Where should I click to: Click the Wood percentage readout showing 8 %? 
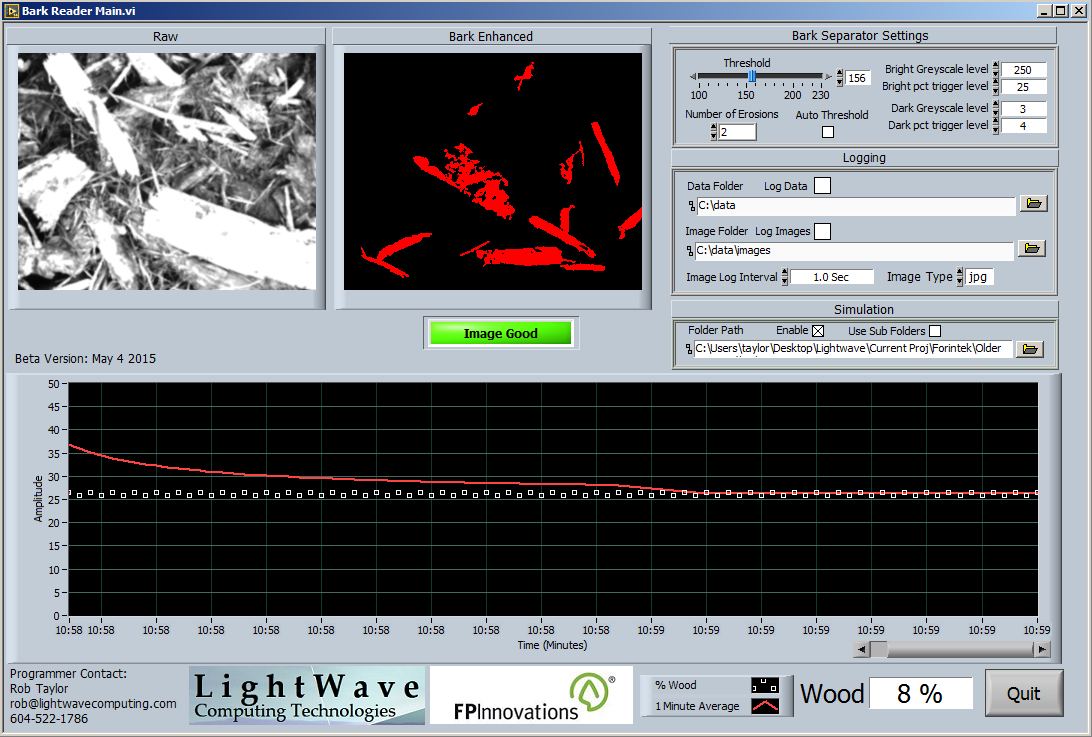920,693
